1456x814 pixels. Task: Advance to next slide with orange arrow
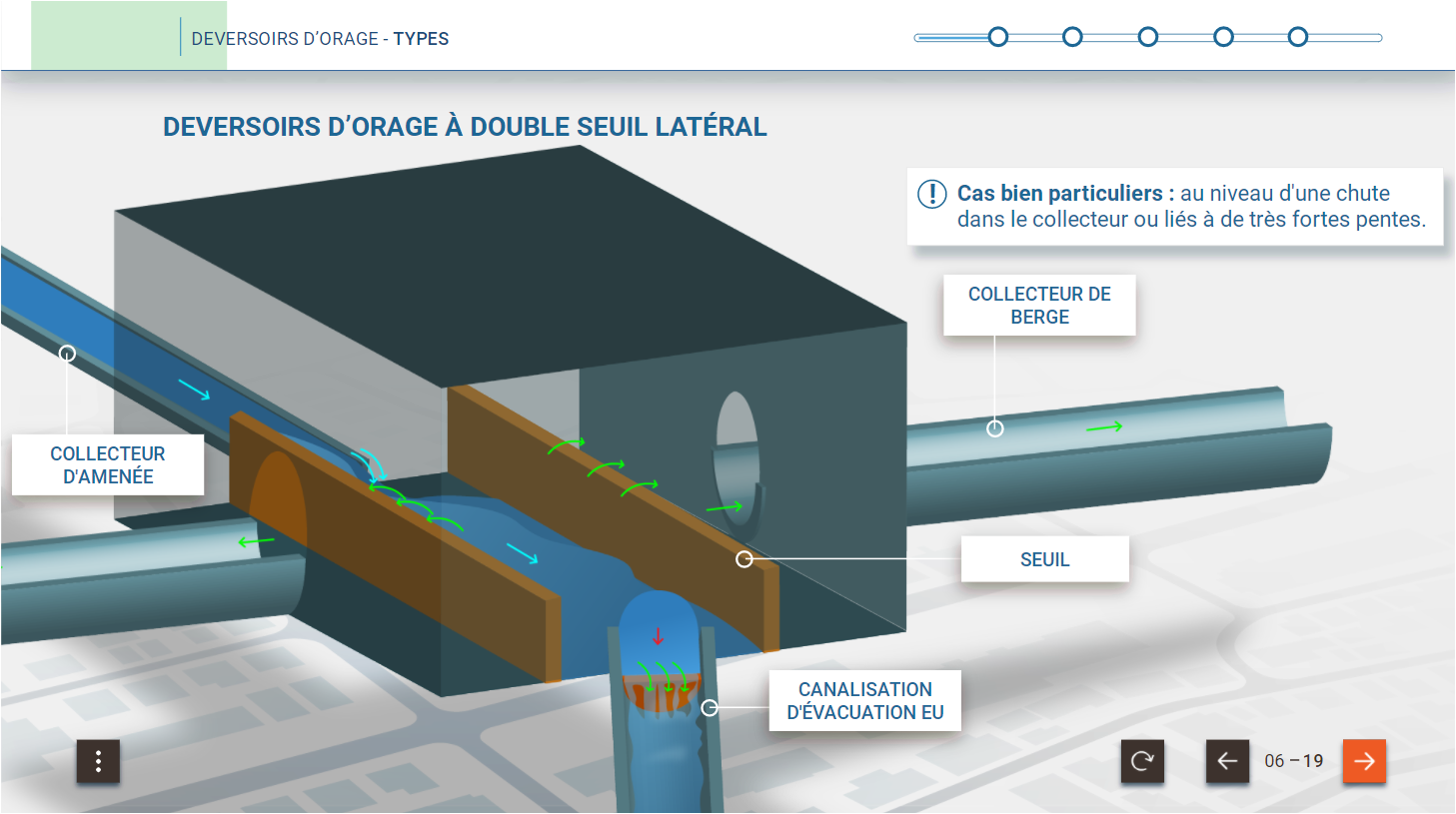click(1364, 762)
